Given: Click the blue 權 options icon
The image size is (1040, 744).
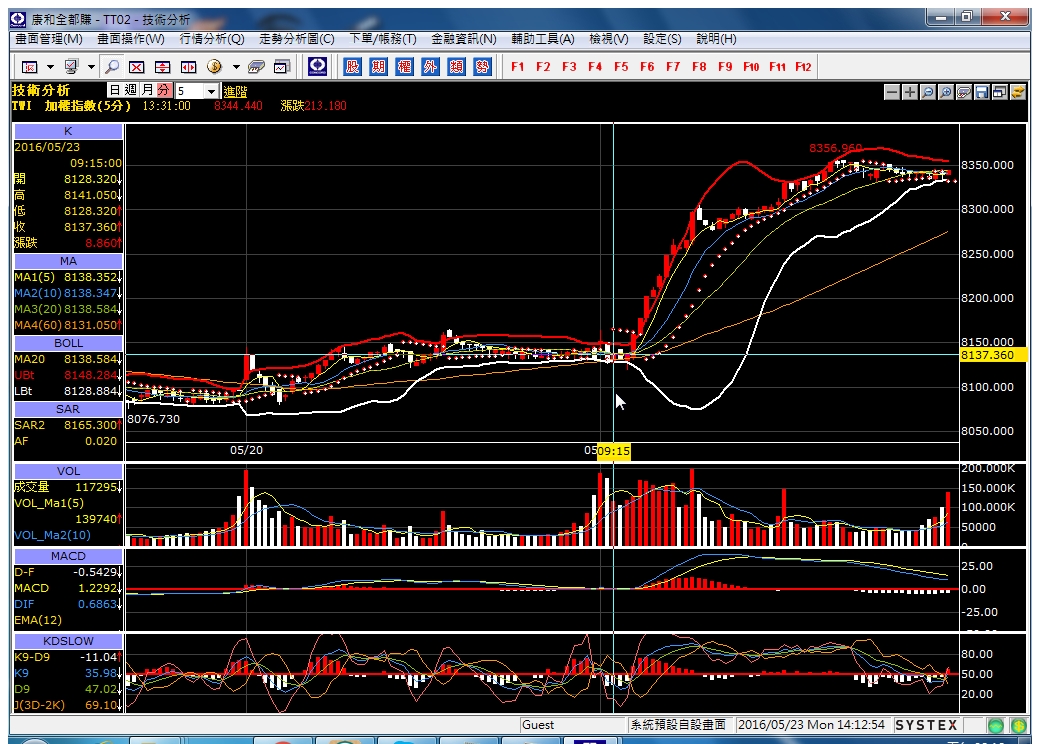Looking at the screenshot, I should [x=404, y=66].
